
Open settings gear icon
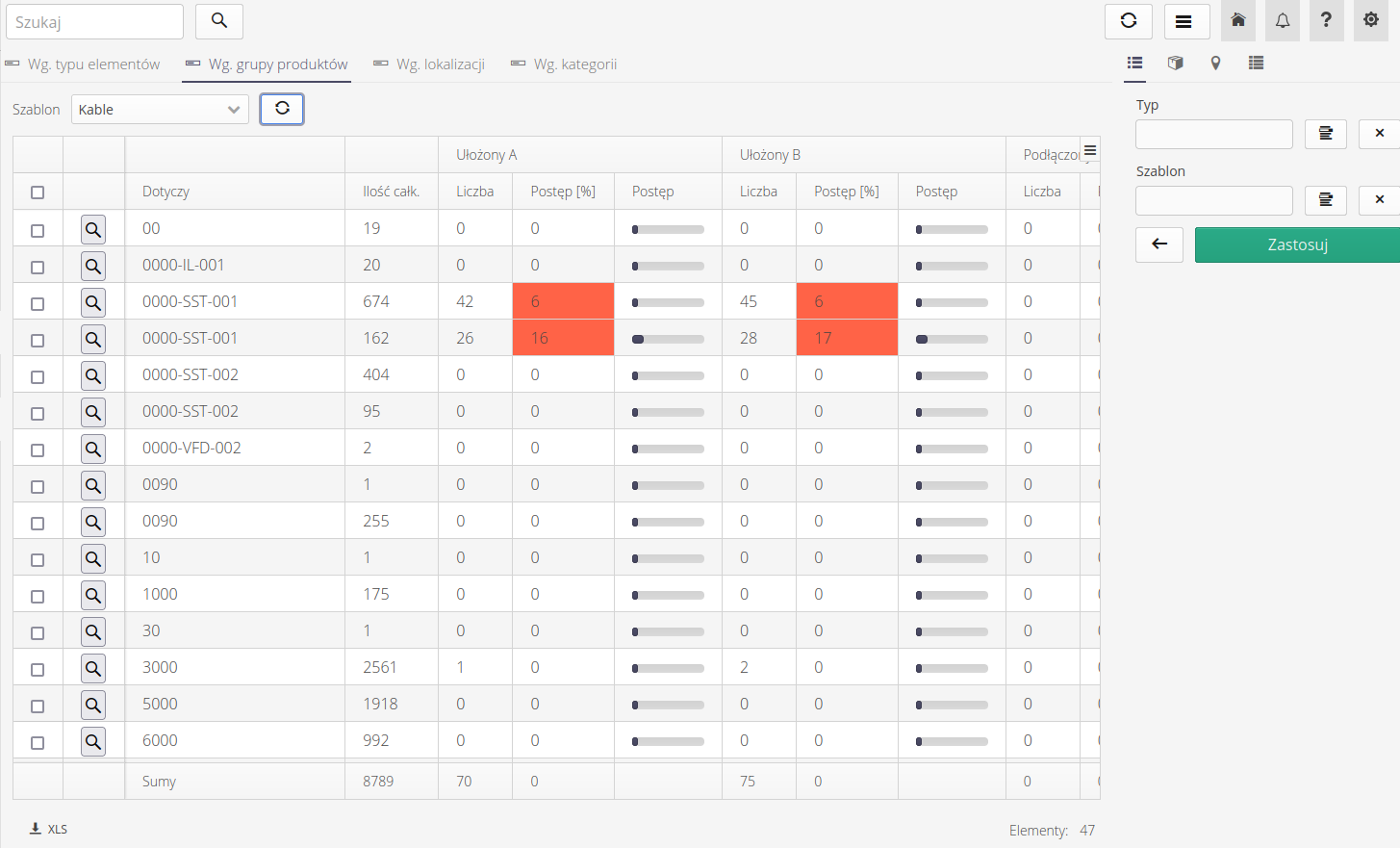coord(1371,21)
